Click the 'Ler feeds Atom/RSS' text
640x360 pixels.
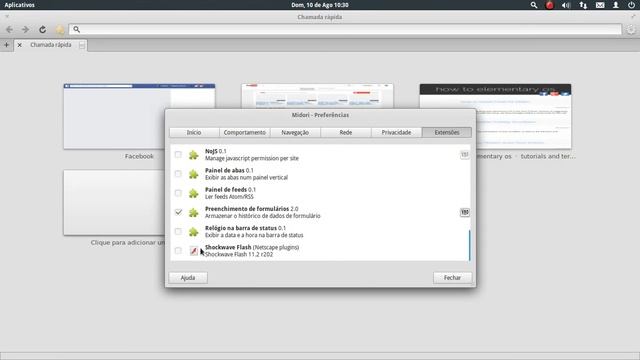tap(229, 197)
